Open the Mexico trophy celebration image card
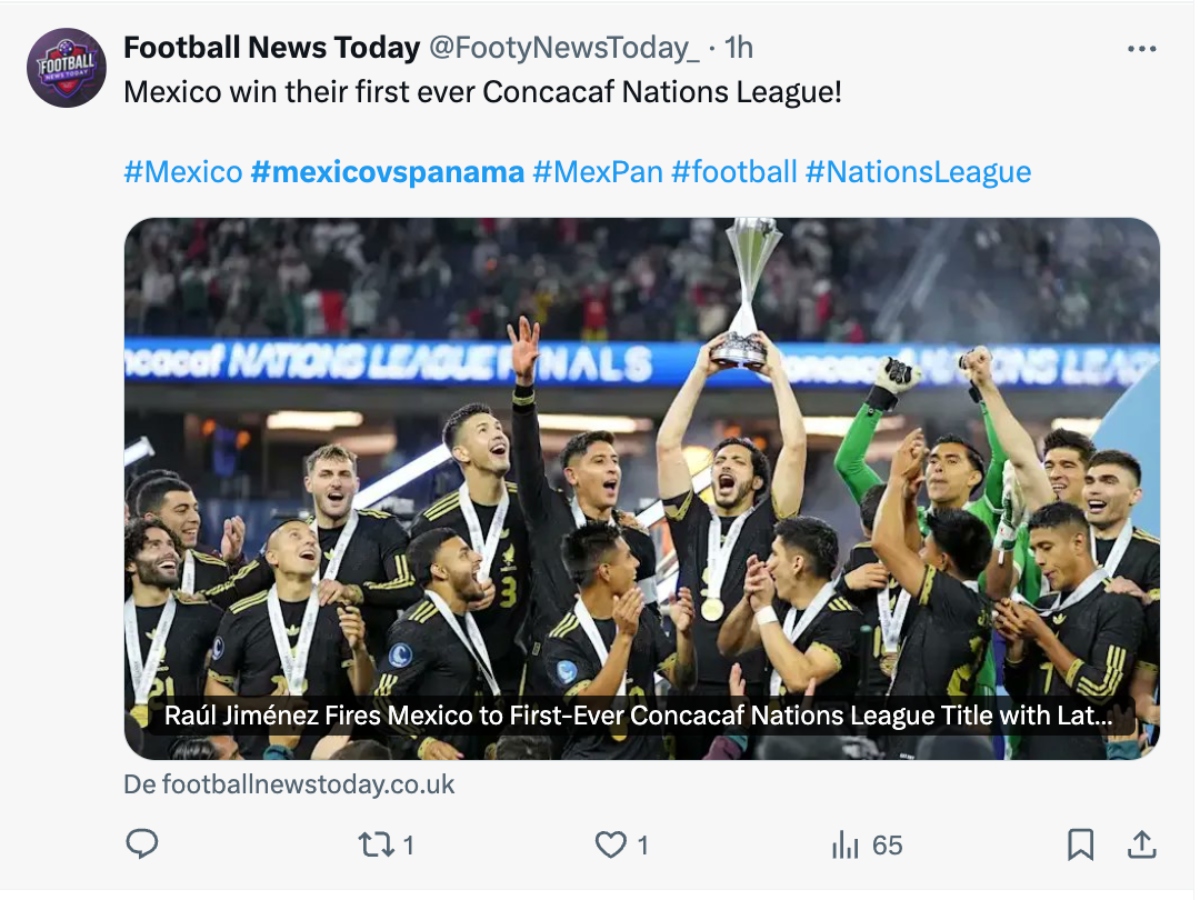Image resolution: width=1200 pixels, height=900 pixels. click(642, 488)
